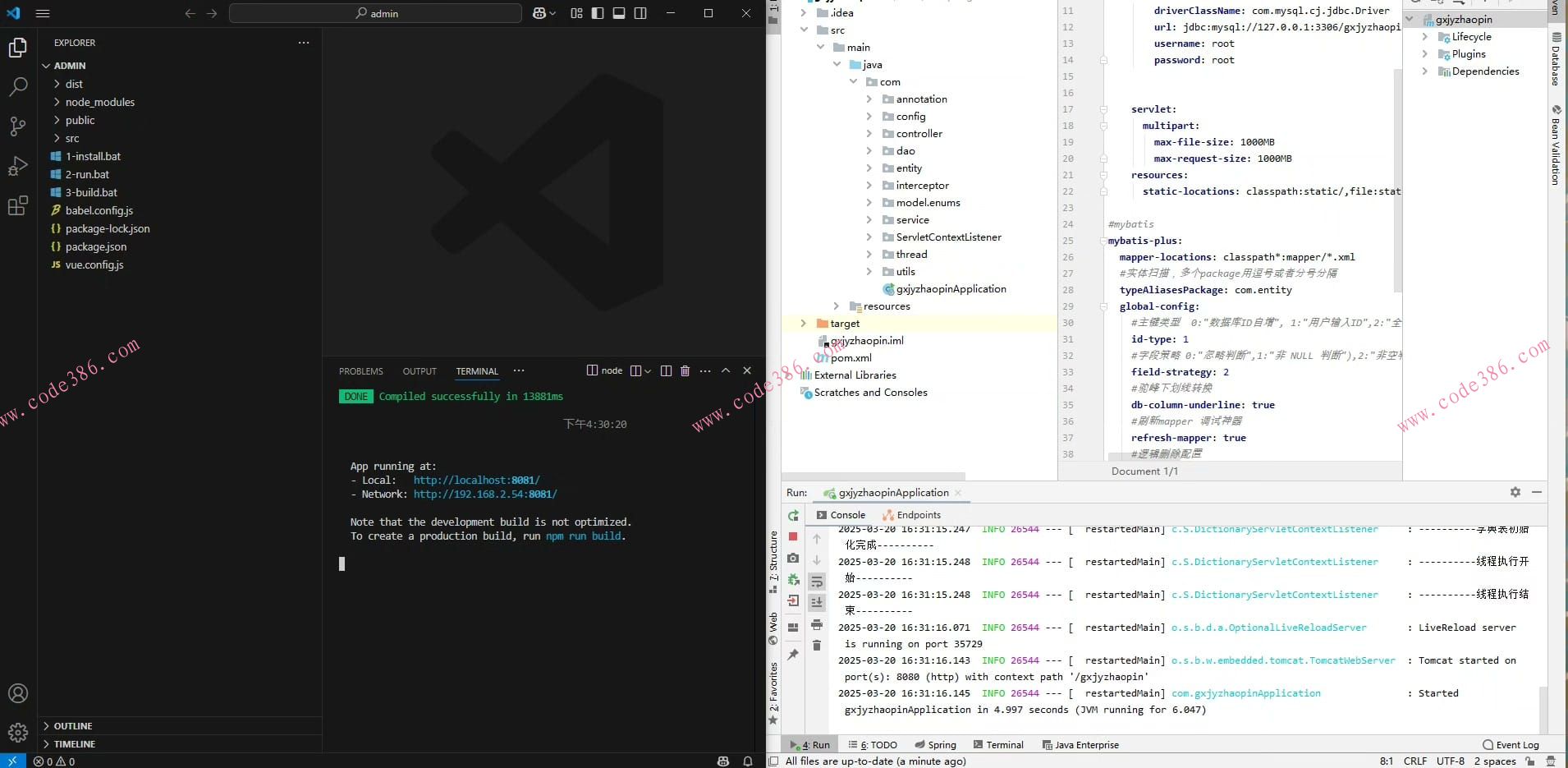Stop the running gxjyzhaopinApplication process

pos(793,536)
